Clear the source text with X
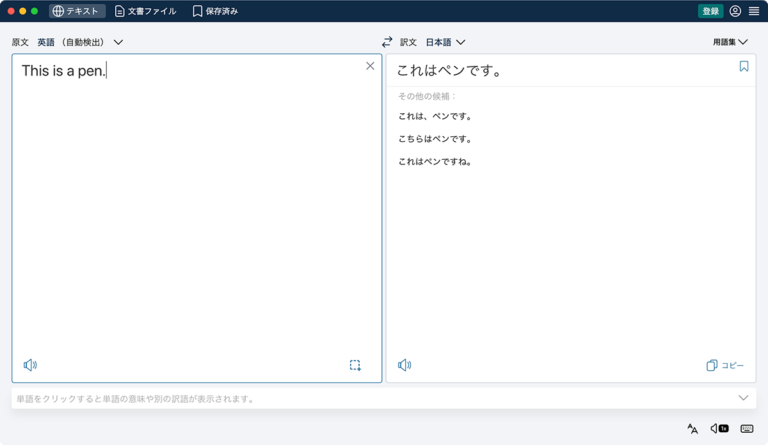 tap(370, 66)
